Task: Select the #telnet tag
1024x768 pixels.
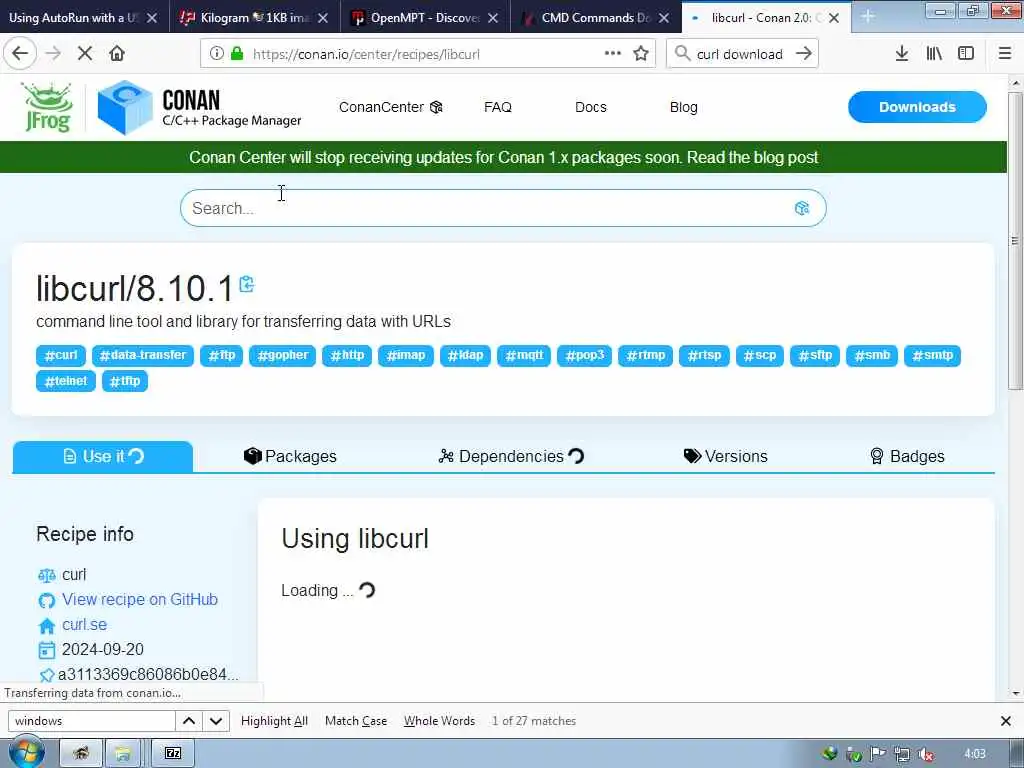Action: [x=65, y=381]
